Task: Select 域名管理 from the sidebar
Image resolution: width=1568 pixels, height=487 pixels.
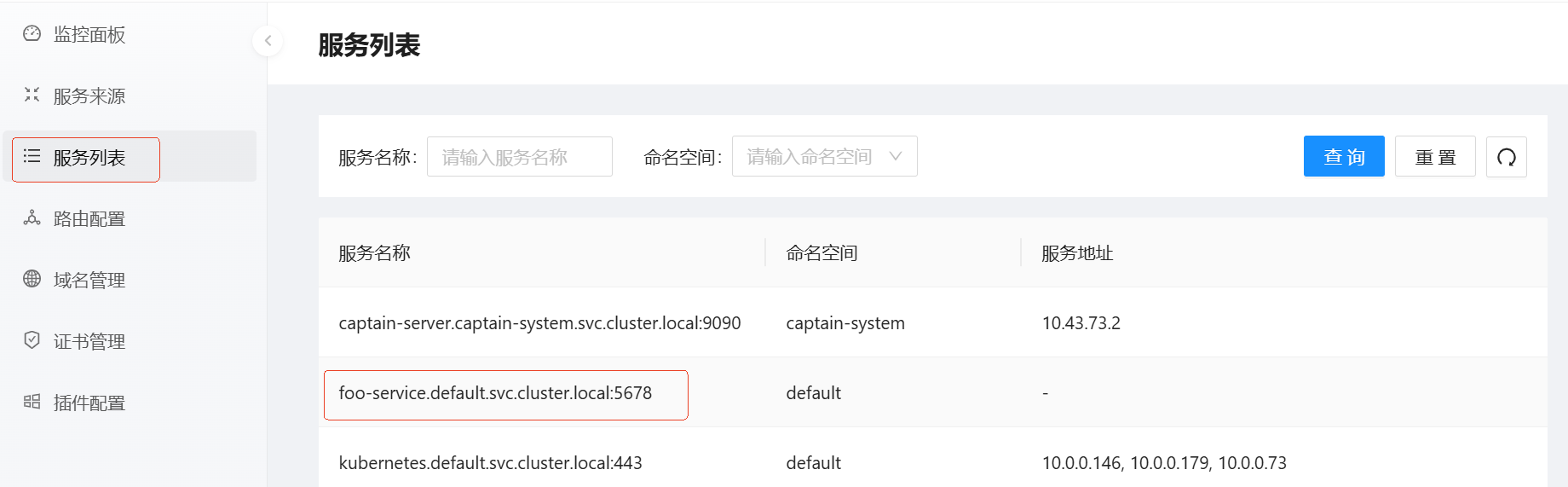Action: click(89, 281)
